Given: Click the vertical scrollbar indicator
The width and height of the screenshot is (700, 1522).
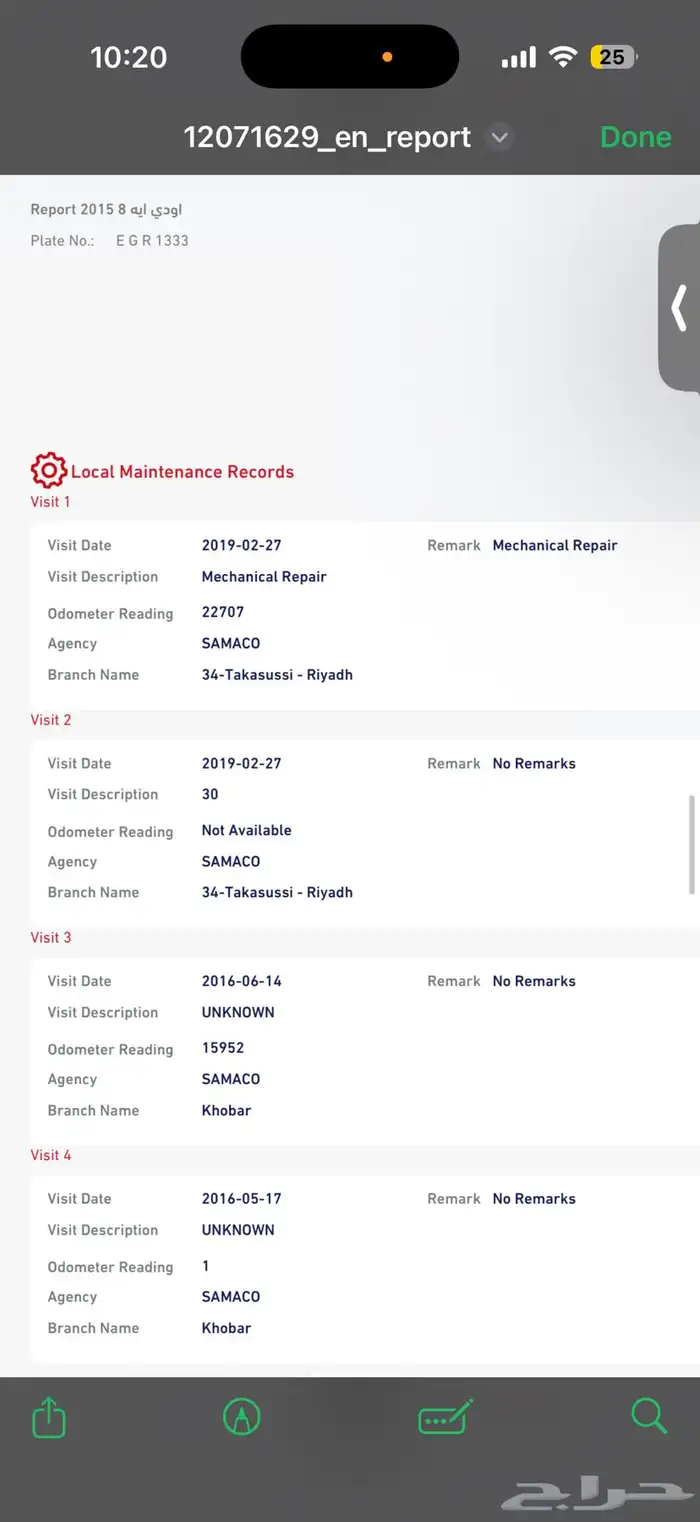Looking at the screenshot, I should click(x=691, y=845).
